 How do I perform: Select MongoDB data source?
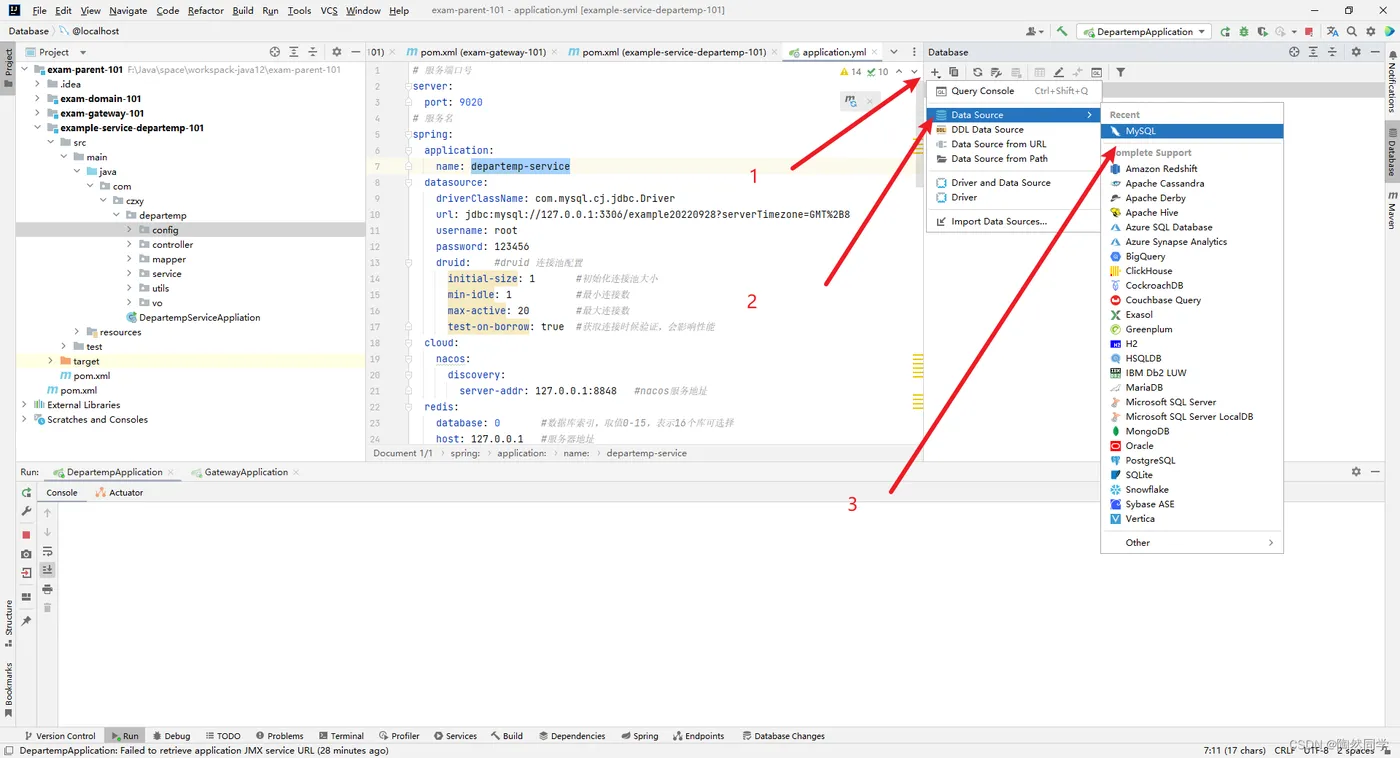coord(1192,431)
